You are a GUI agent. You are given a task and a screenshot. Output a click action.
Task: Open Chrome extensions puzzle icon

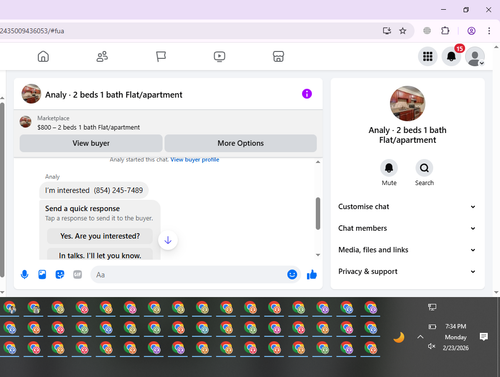tap(445, 31)
